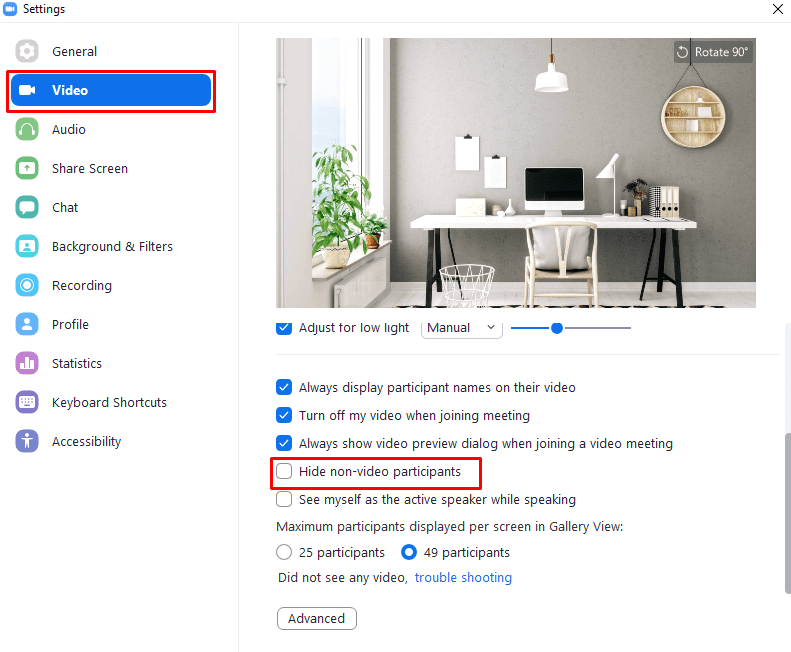The width and height of the screenshot is (791, 652).
Task: Click the Keyboard Shortcuts icon
Action: coord(27,402)
